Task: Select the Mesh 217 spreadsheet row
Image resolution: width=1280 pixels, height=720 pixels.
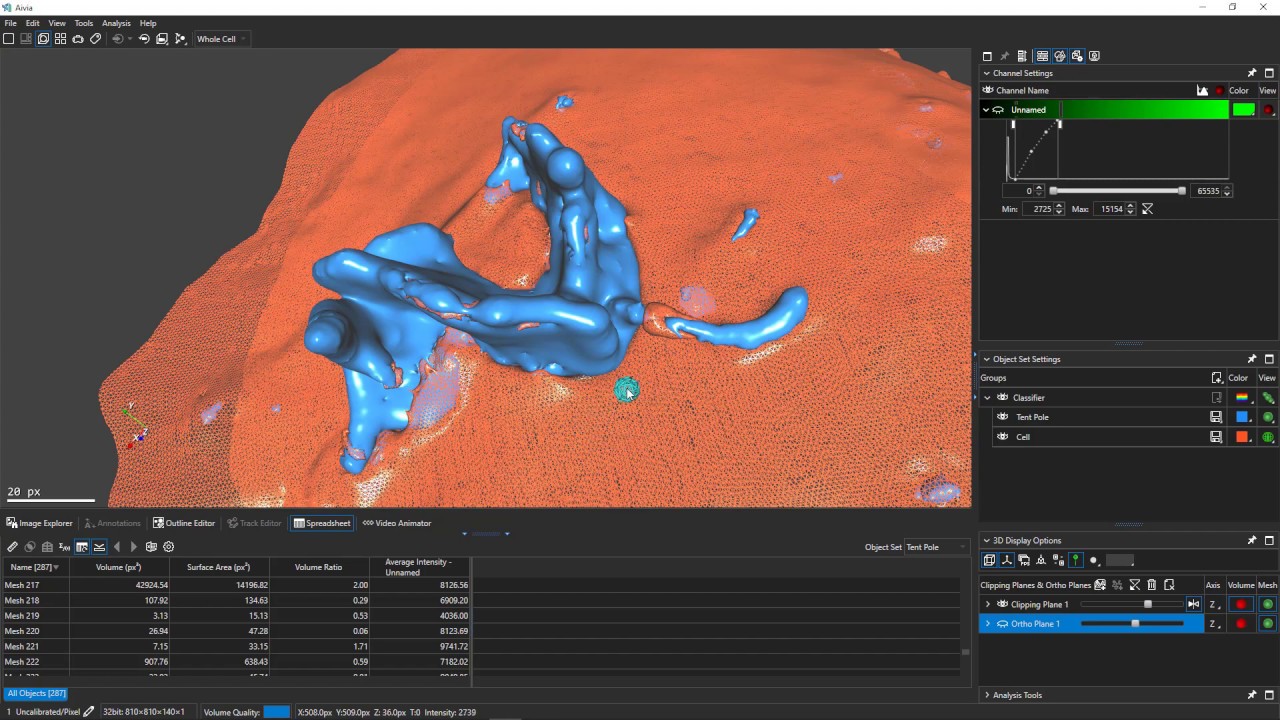Action: tap(236, 585)
